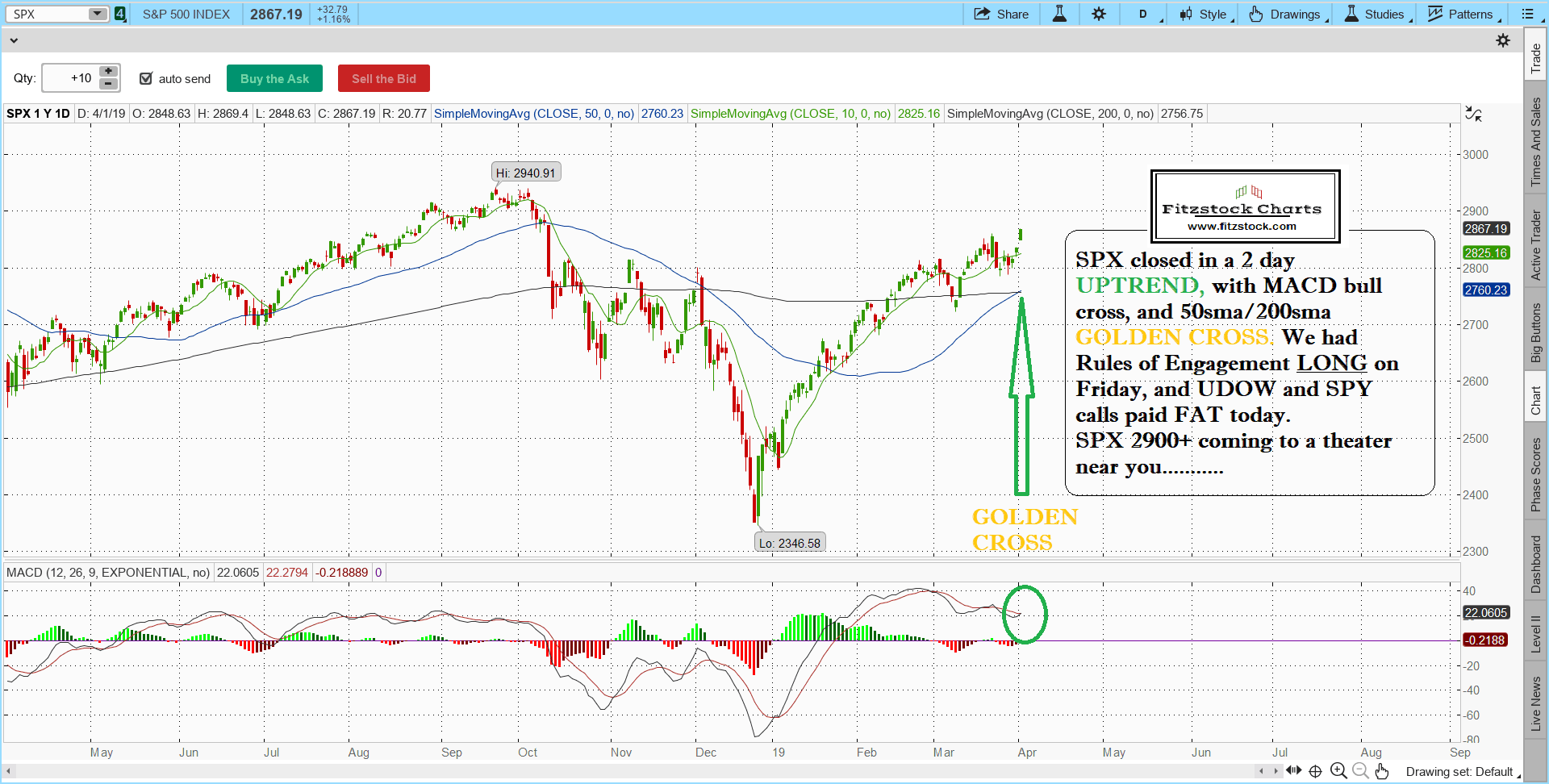This screenshot has height=784, width=1549.
Task: Toggle the auto send checkbox
Action: pyautogui.click(x=146, y=78)
